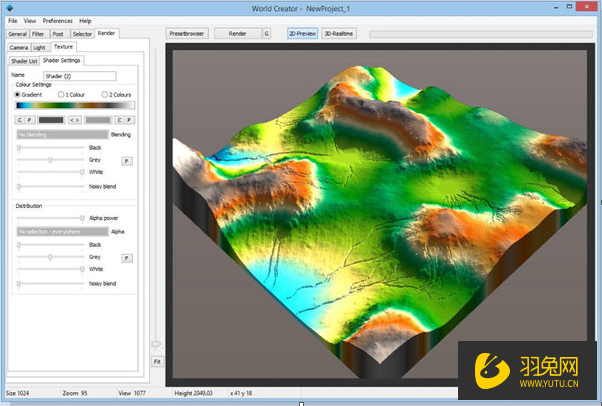Select the Gradient radio option
602x406 pixels.
pyautogui.click(x=19, y=94)
